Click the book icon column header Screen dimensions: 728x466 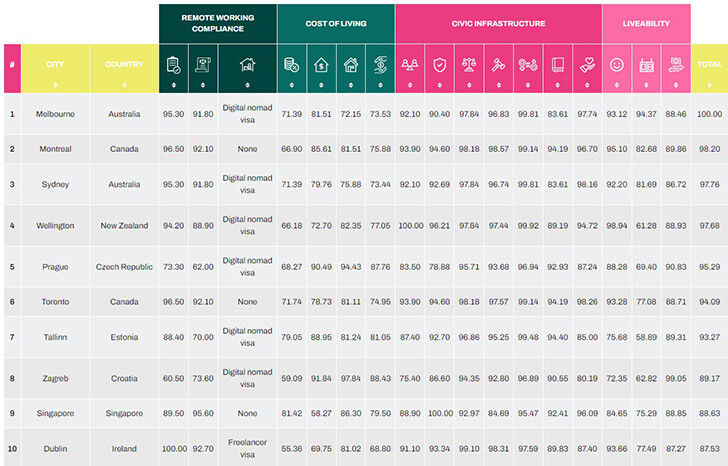coord(558,66)
